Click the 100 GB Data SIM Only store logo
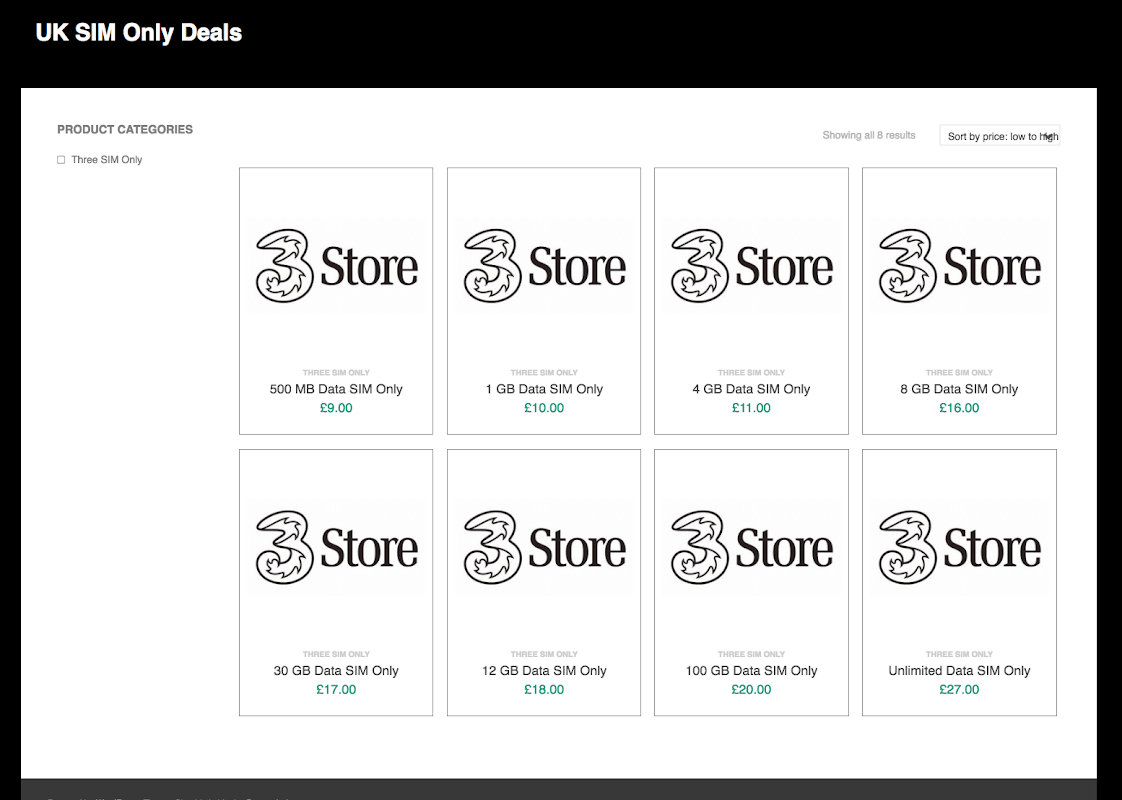1122x800 pixels. [x=751, y=547]
